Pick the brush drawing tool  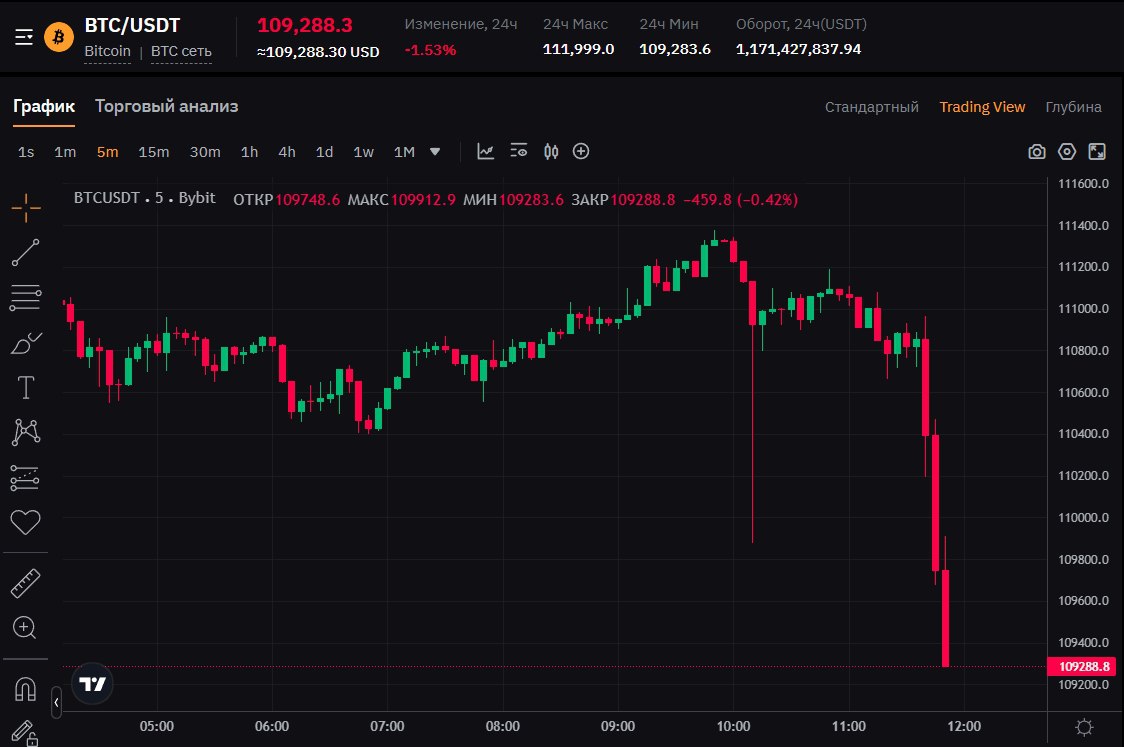pyautogui.click(x=26, y=343)
